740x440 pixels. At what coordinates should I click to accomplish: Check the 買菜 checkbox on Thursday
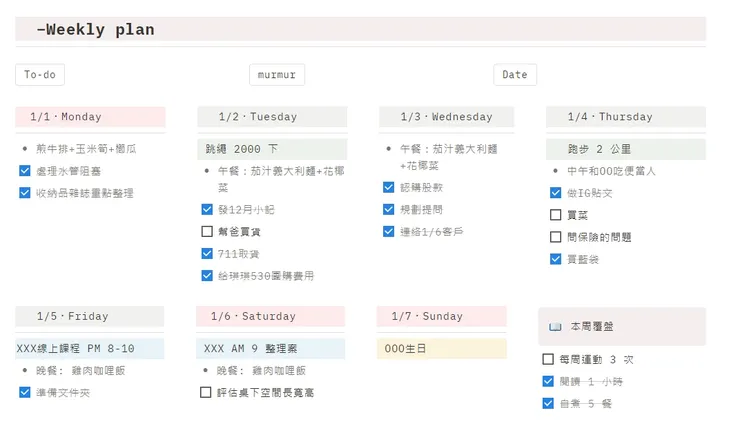tap(555, 215)
